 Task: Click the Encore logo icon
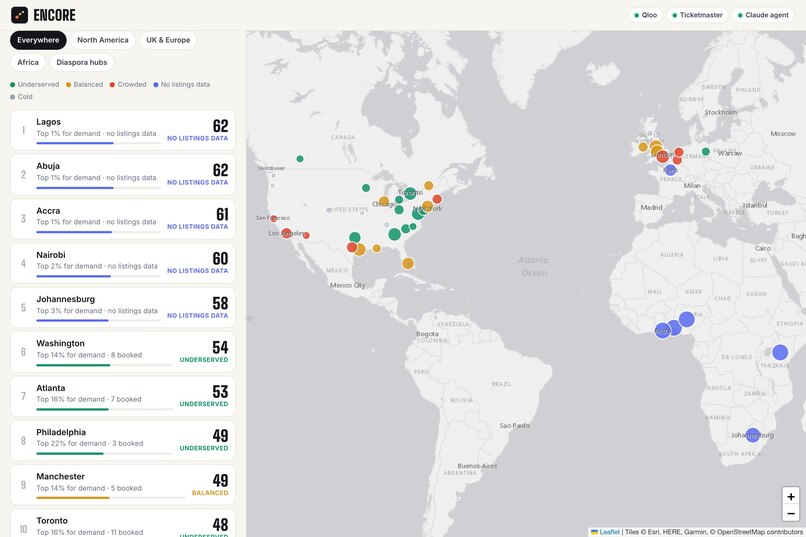(x=20, y=15)
